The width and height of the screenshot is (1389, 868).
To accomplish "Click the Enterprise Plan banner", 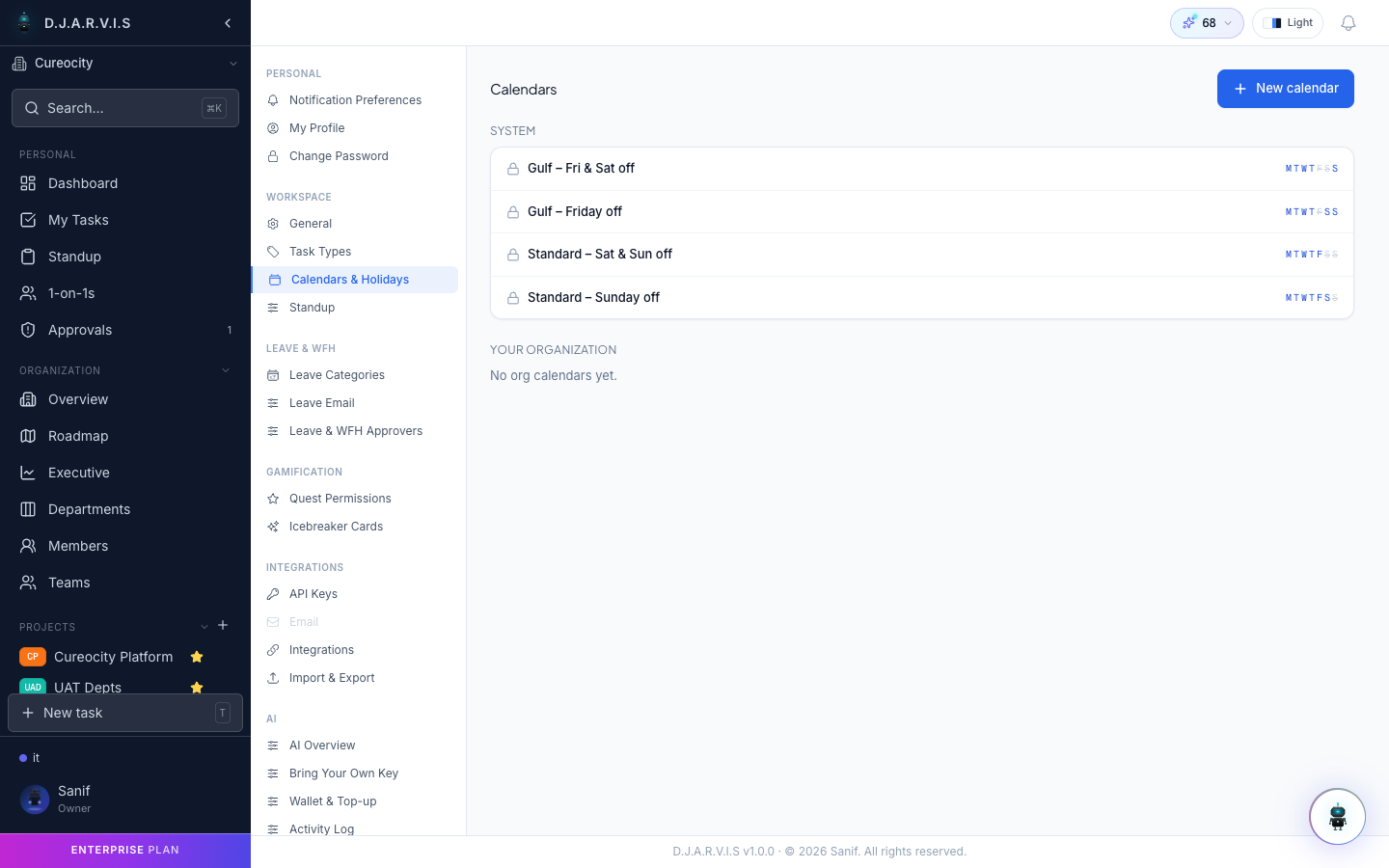I will 125,851.
